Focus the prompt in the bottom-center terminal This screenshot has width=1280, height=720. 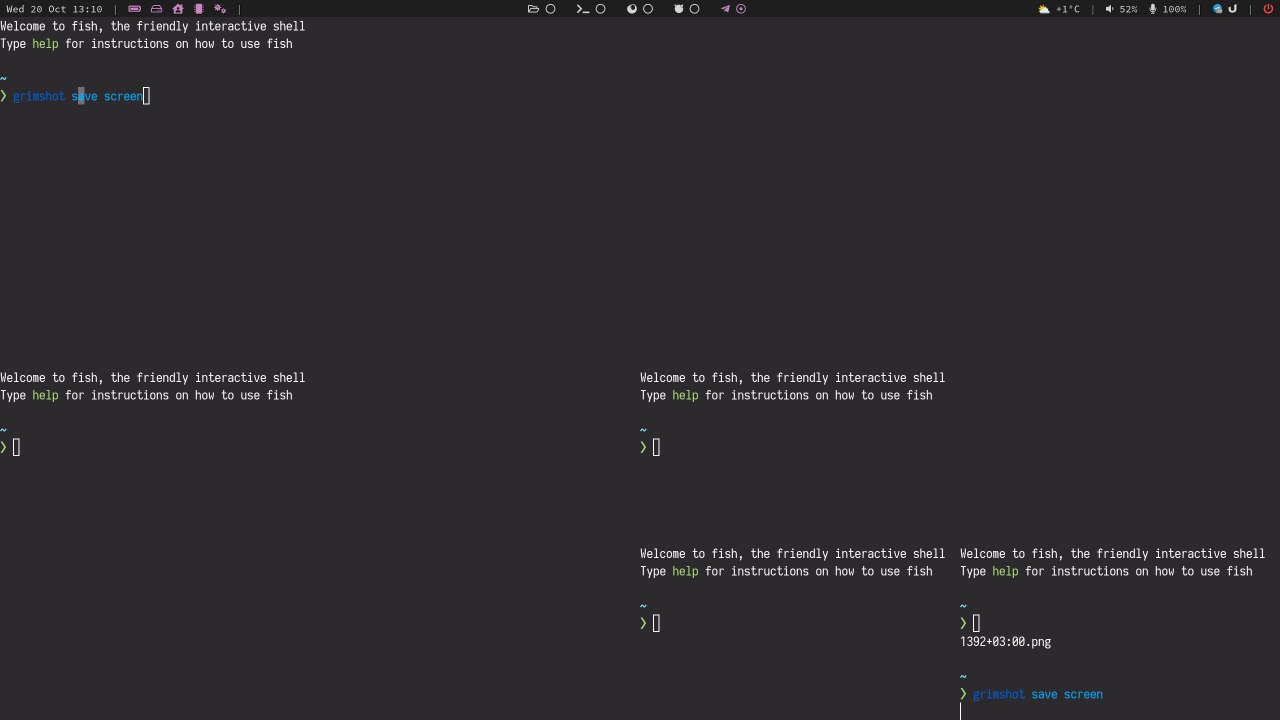point(656,623)
